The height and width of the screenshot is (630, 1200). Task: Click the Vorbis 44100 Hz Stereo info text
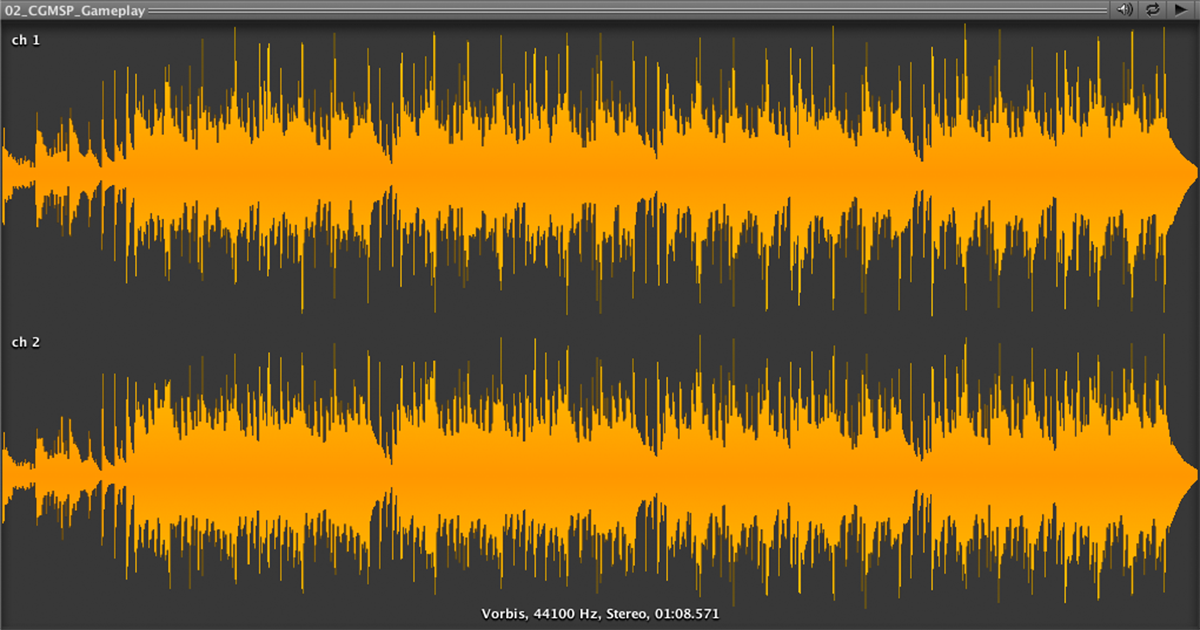[x=600, y=613]
